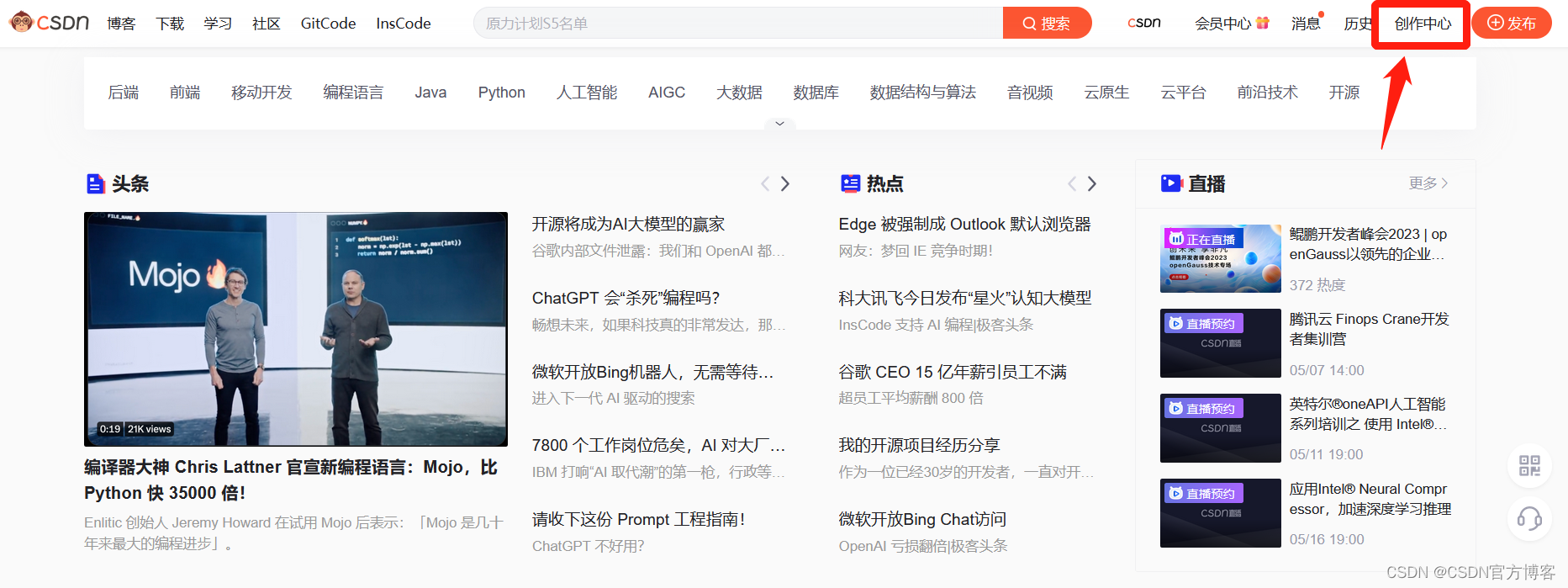Go to next 头条 page arrow

tap(785, 183)
